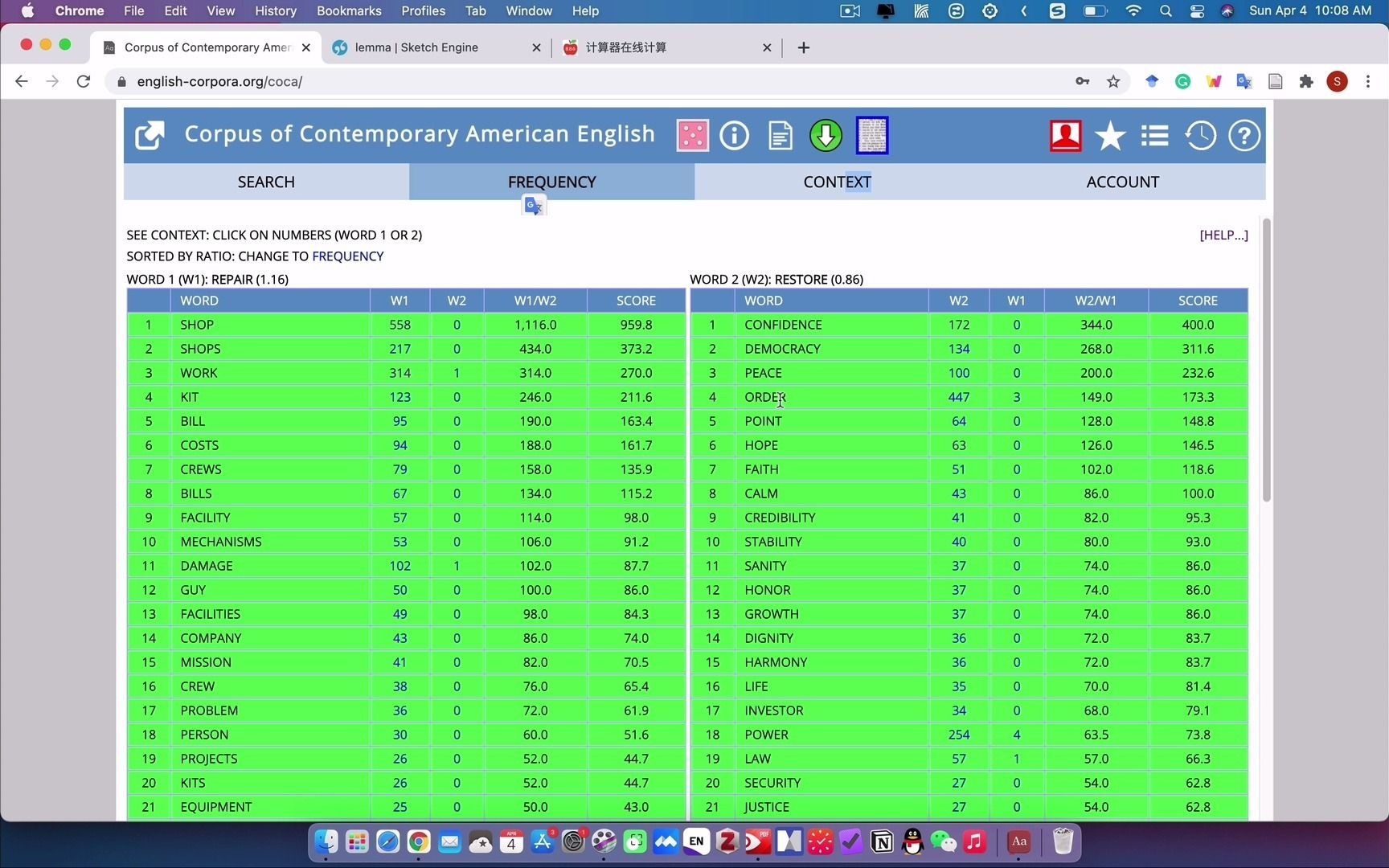
Task: Click the word JUSTICE in W2 table
Action: (766, 807)
